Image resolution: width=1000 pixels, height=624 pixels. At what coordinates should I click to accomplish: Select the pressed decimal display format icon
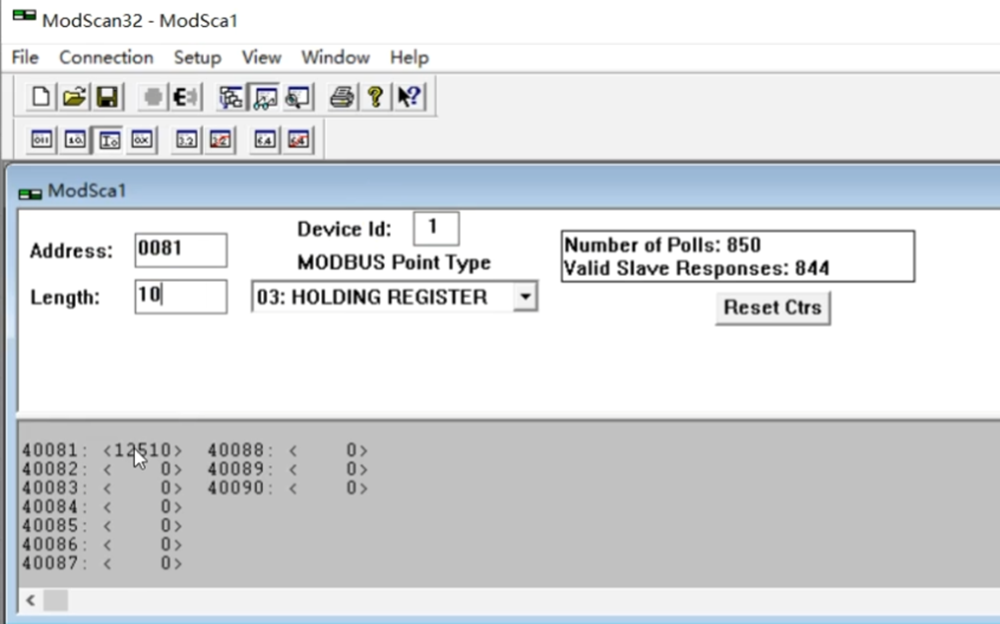[108, 140]
